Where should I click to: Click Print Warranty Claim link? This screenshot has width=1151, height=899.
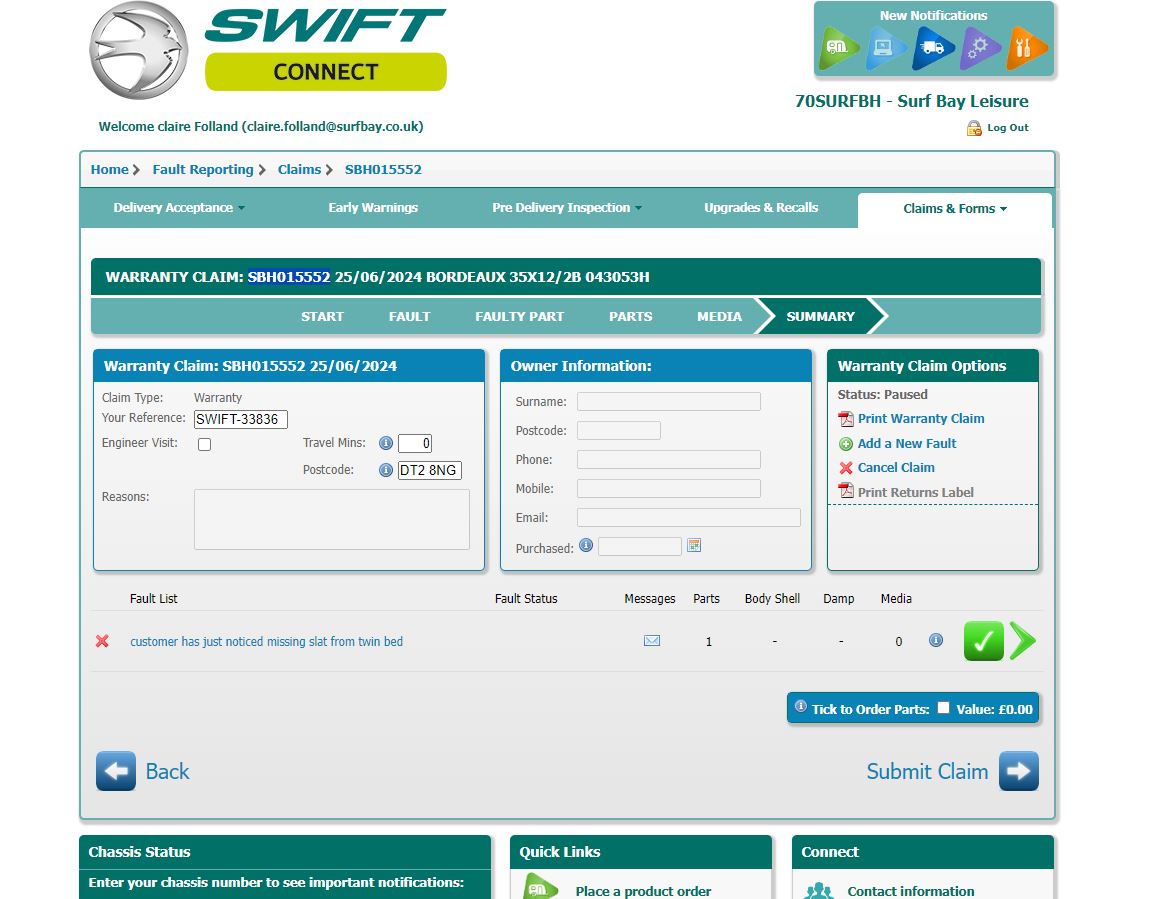(x=921, y=419)
